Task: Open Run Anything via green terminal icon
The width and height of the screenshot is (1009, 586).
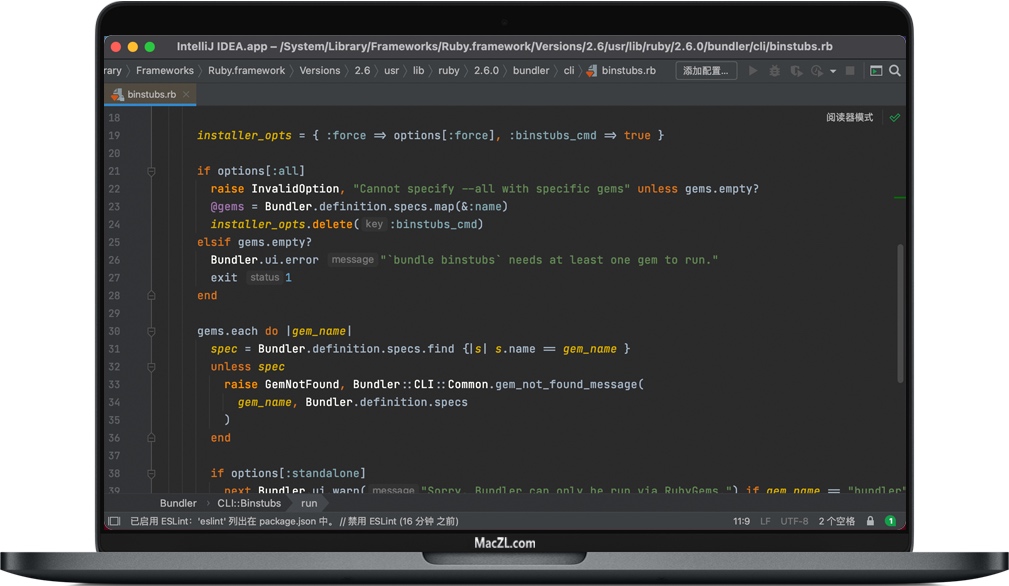Action: (x=874, y=71)
